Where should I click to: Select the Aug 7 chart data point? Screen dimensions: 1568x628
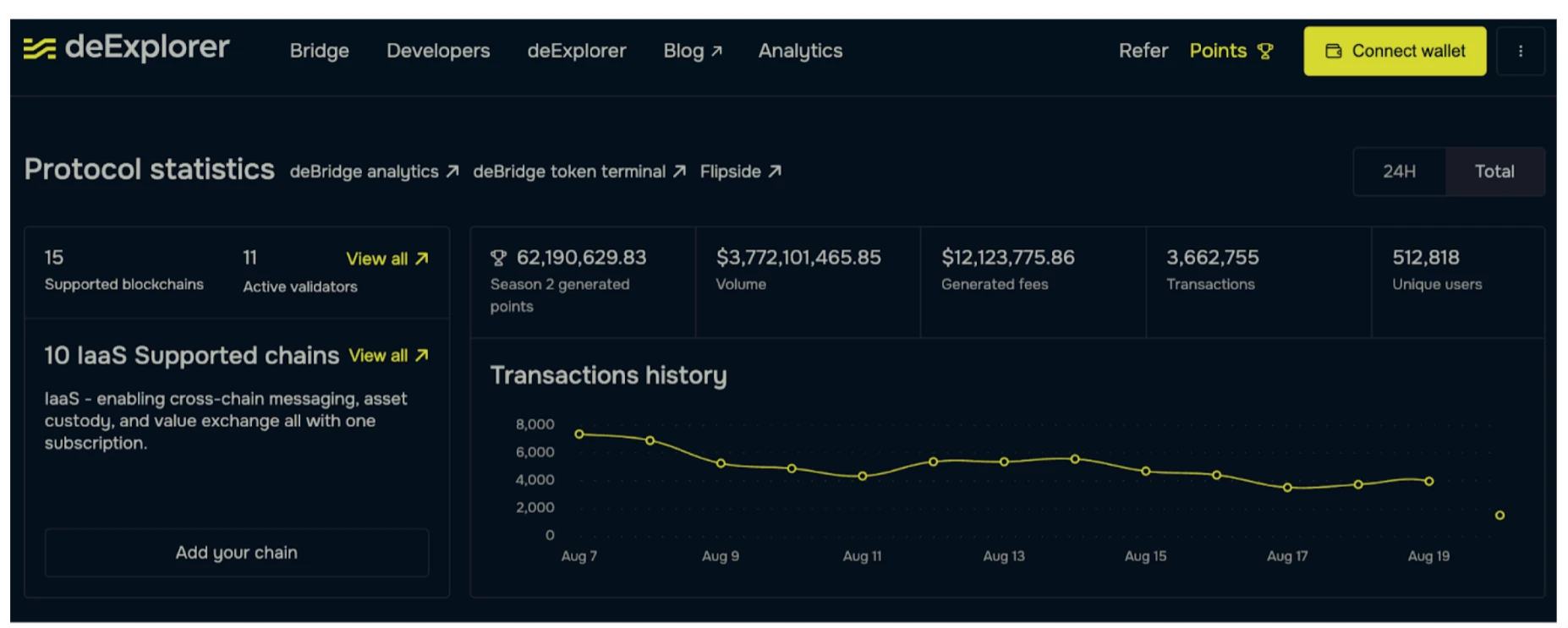[579, 434]
